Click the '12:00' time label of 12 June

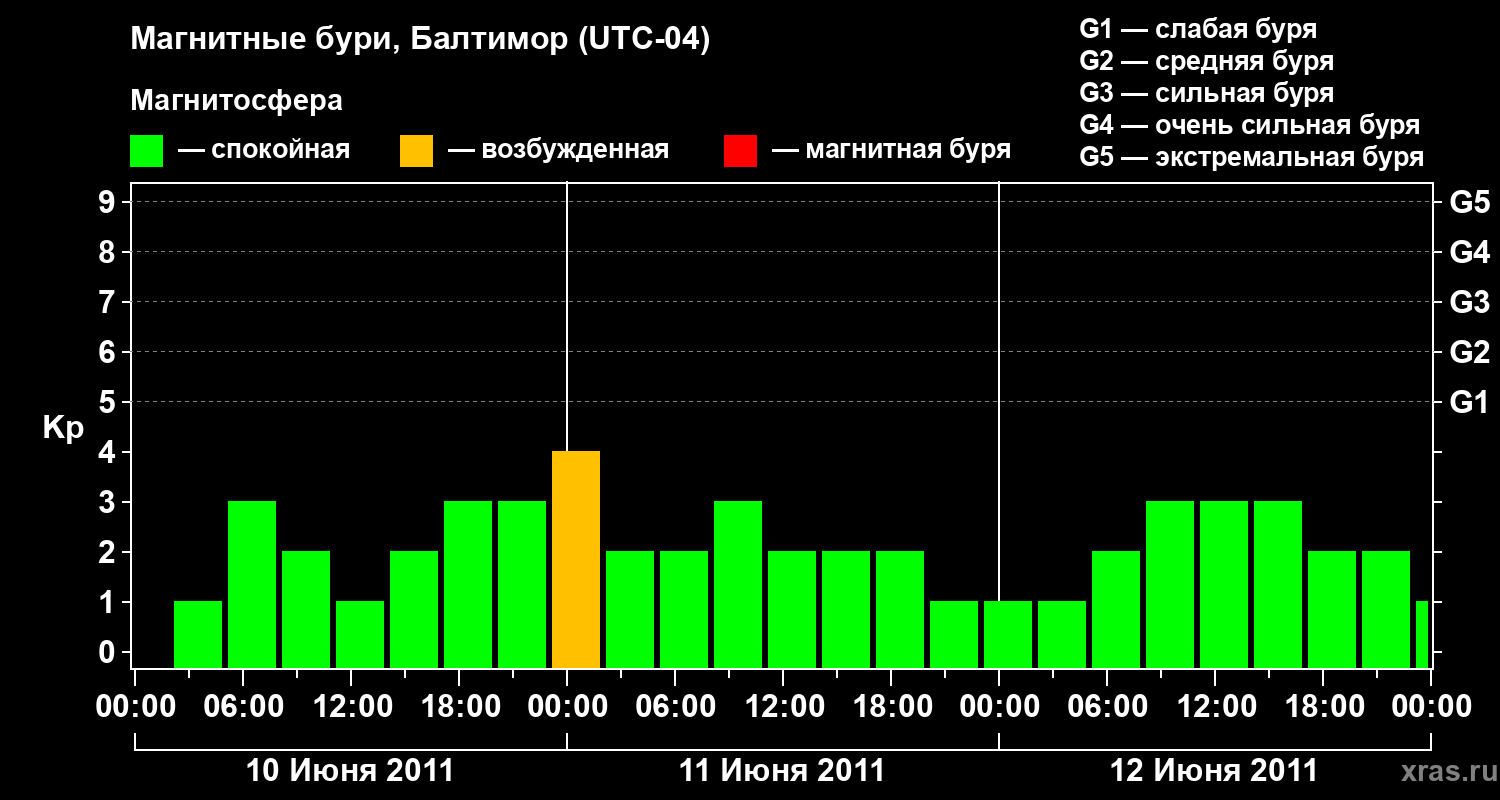1215,707
